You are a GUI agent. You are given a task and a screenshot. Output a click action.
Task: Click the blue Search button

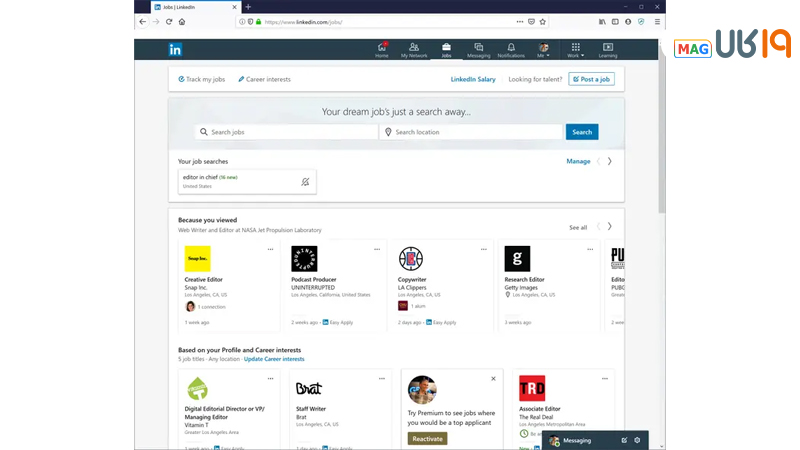[582, 132]
